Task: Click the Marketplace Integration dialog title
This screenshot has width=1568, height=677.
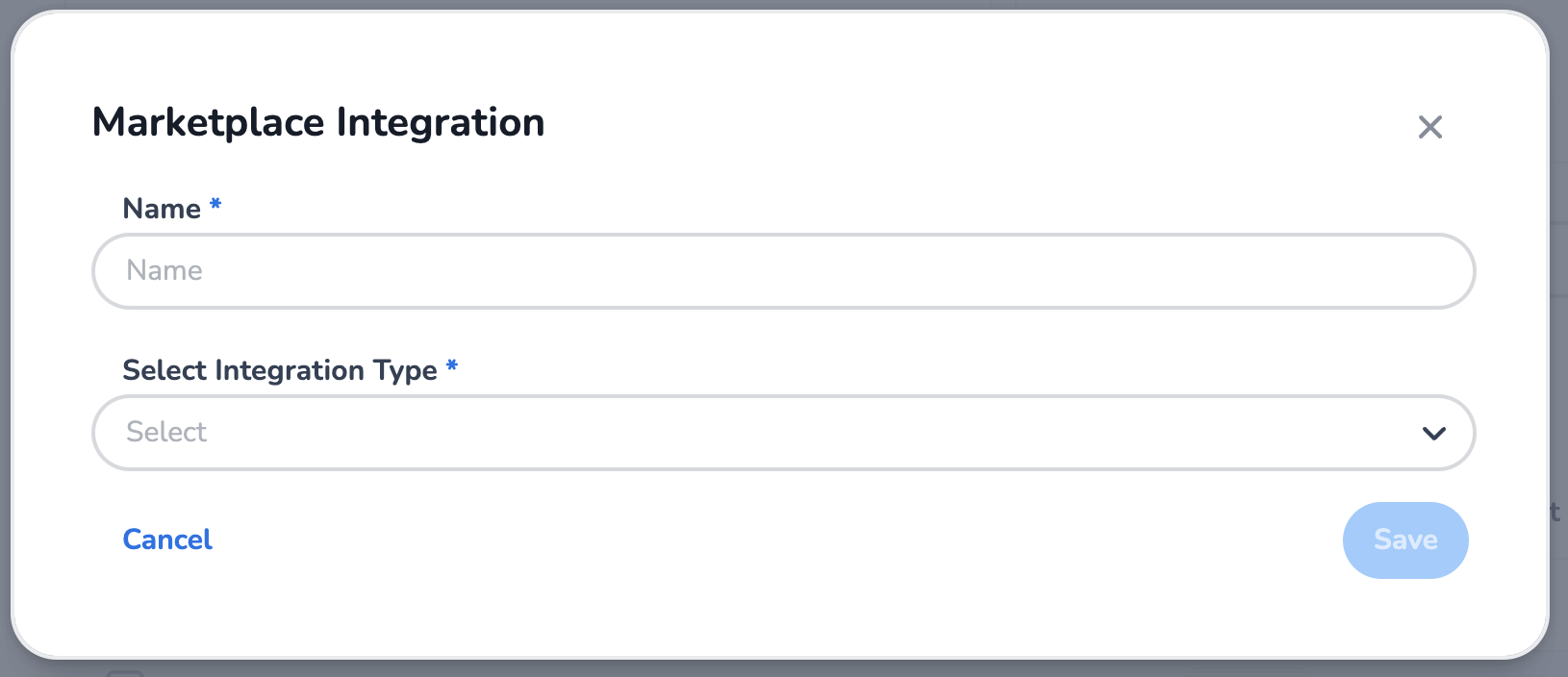Action: [x=318, y=121]
